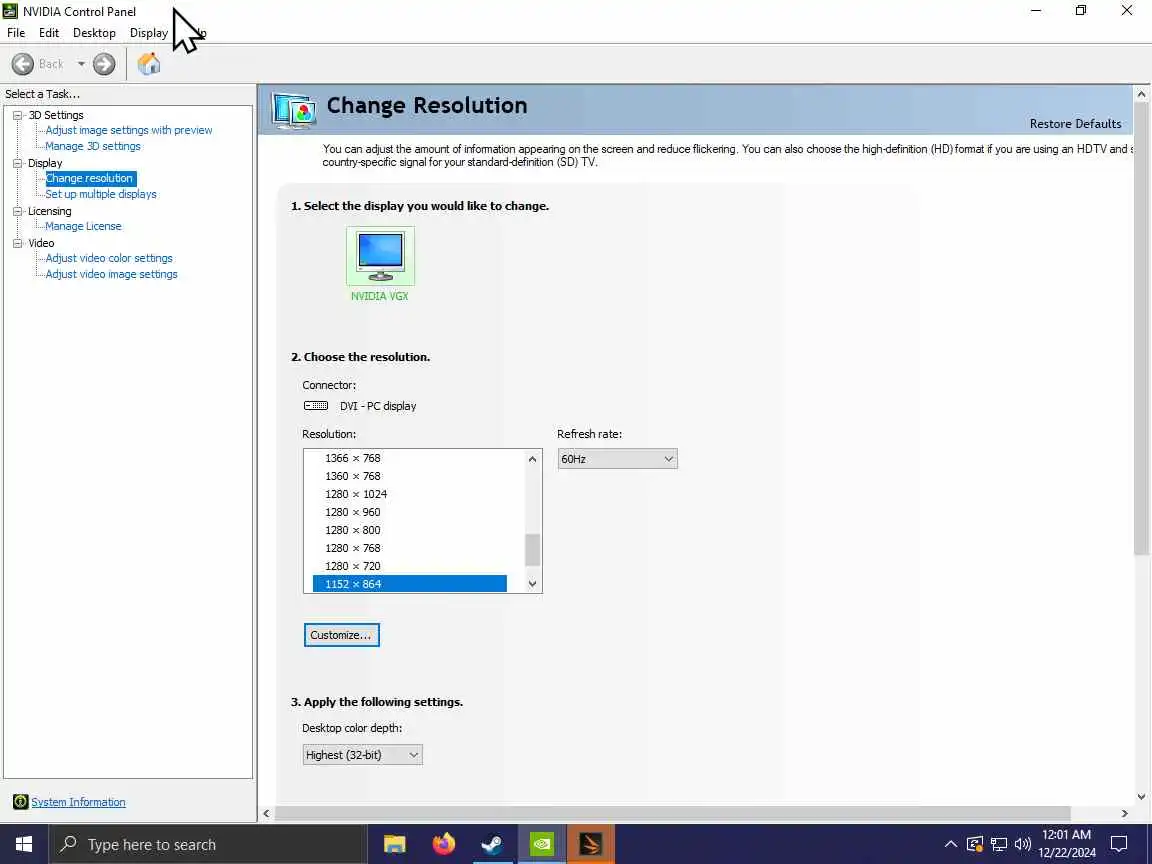Click the NVIDIA Control Panel title icon
Screen dimensions: 1152x864
coord(10,11)
